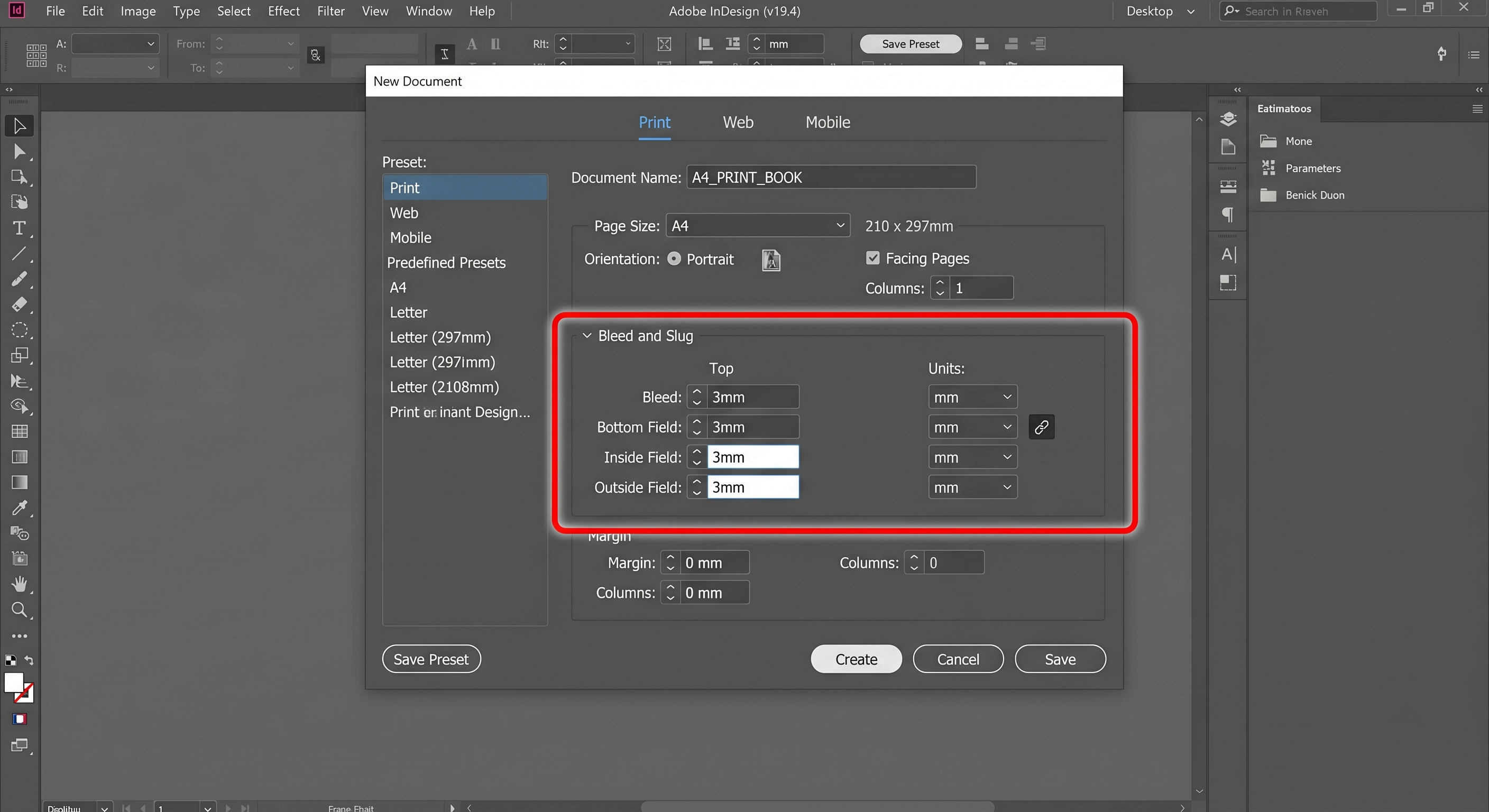The width and height of the screenshot is (1489, 812).
Task: Select the Direct Selection arrow tool
Action: (x=19, y=151)
